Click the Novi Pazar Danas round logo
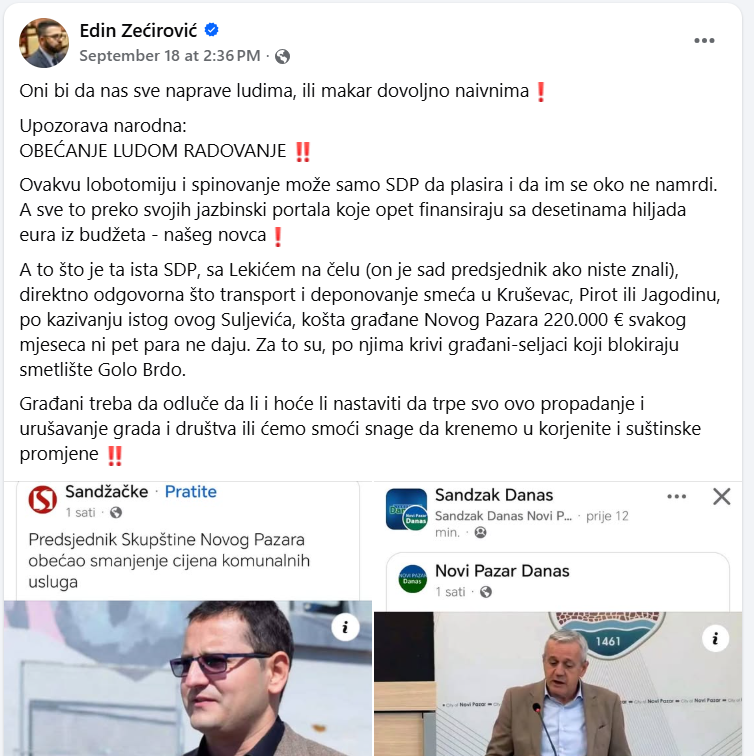This screenshot has width=754, height=756. tap(412, 579)
